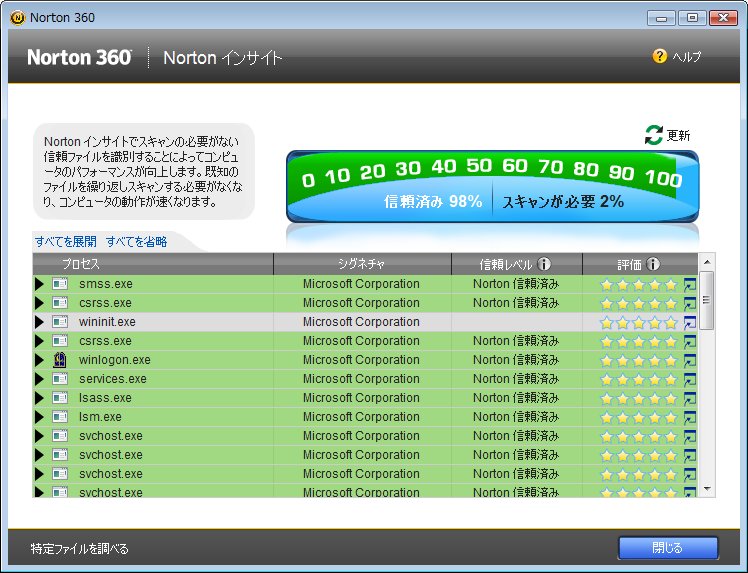Expand the winlogon.exe process row
This screenshot has height=573, width=748.
click(39, 360)
